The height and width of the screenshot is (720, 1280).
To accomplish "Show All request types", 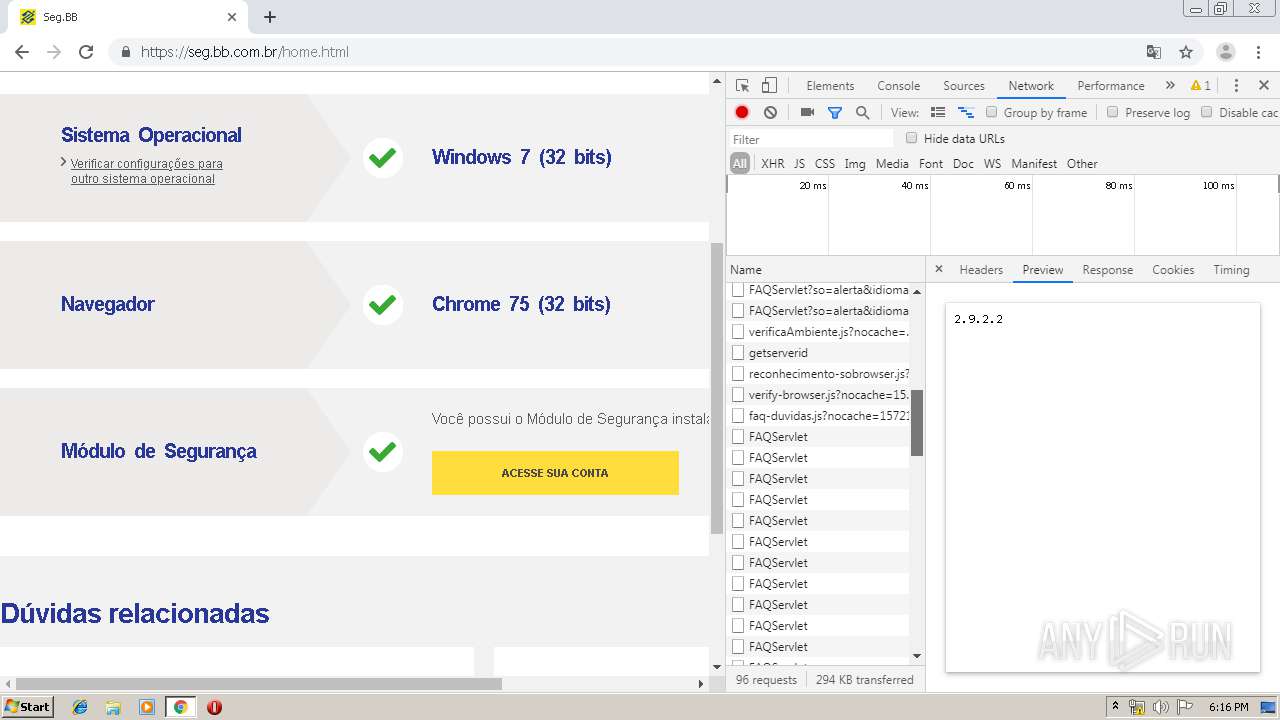I will pyautogui.click(x=739, y=164).
